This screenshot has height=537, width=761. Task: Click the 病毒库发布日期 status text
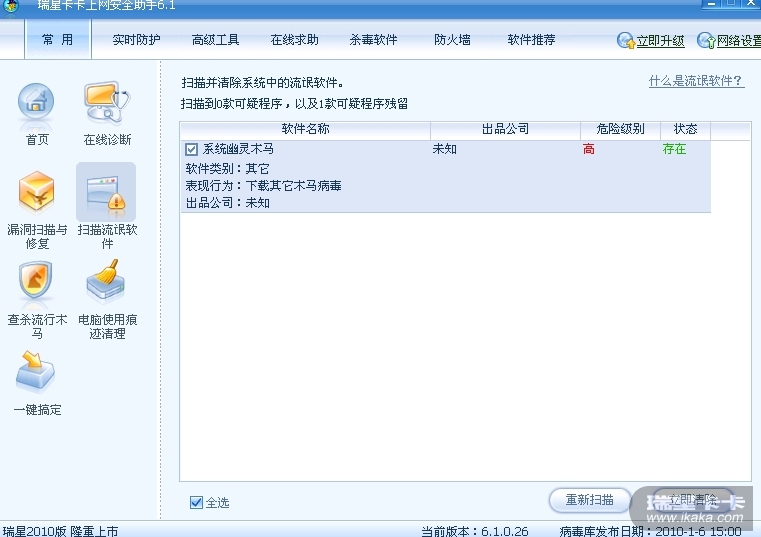click(x=650, y=531)
